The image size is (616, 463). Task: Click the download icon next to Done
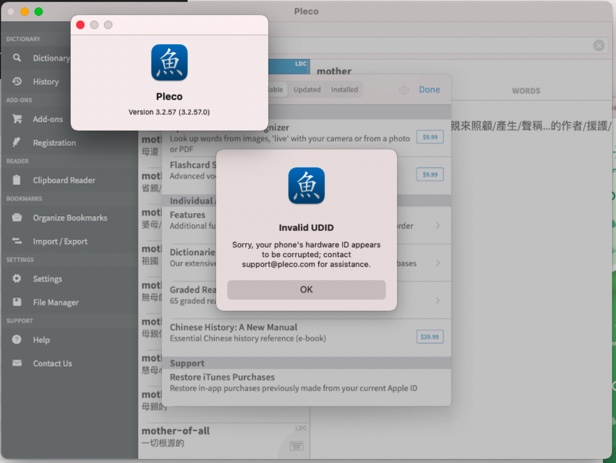pyautogui.click(x=404, y=89)
